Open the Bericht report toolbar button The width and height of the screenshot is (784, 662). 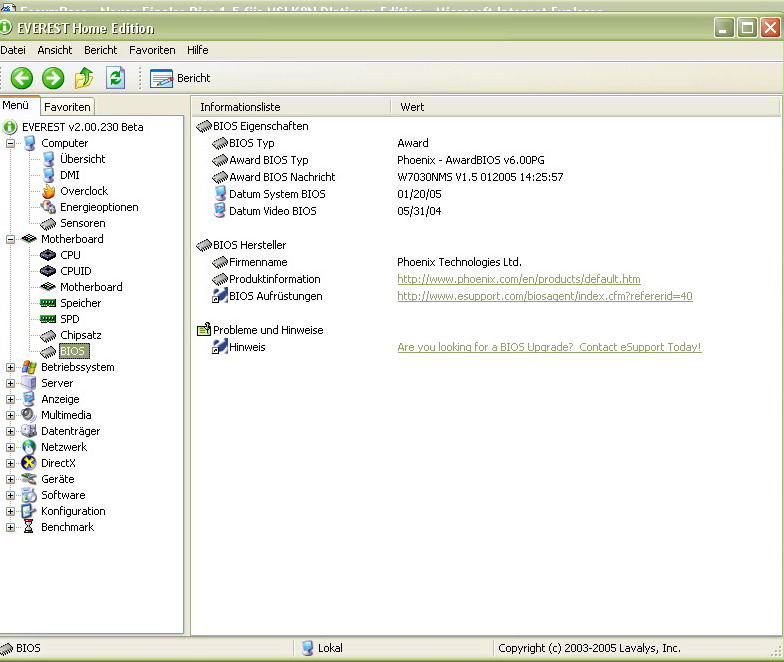[x=180, y=78]
